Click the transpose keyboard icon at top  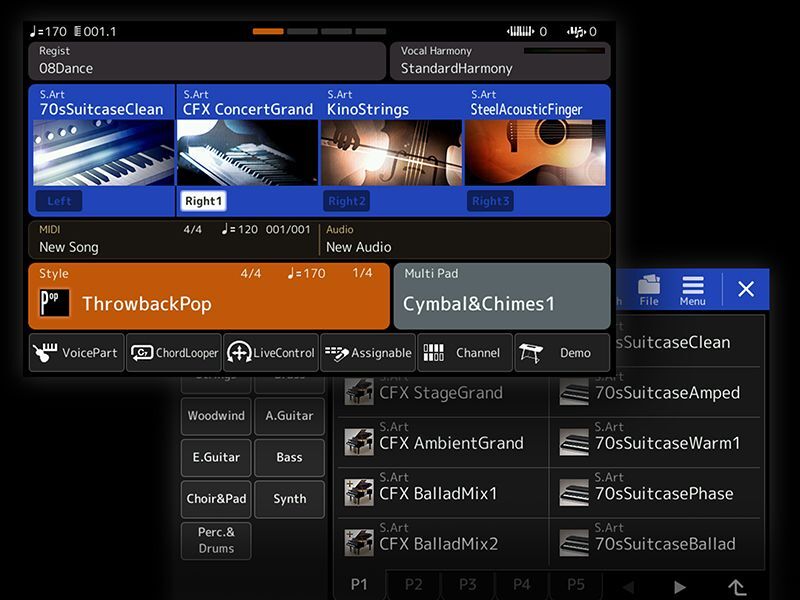pyautogui.click(x=520, y=32)
